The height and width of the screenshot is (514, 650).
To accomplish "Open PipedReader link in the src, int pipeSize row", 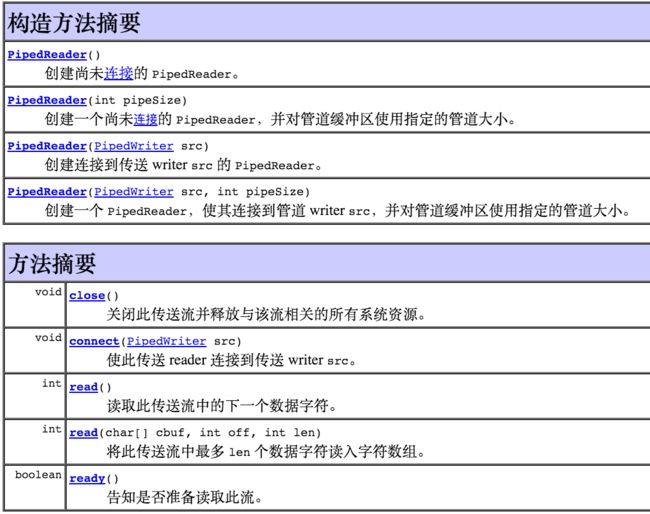I will [47, 192].
